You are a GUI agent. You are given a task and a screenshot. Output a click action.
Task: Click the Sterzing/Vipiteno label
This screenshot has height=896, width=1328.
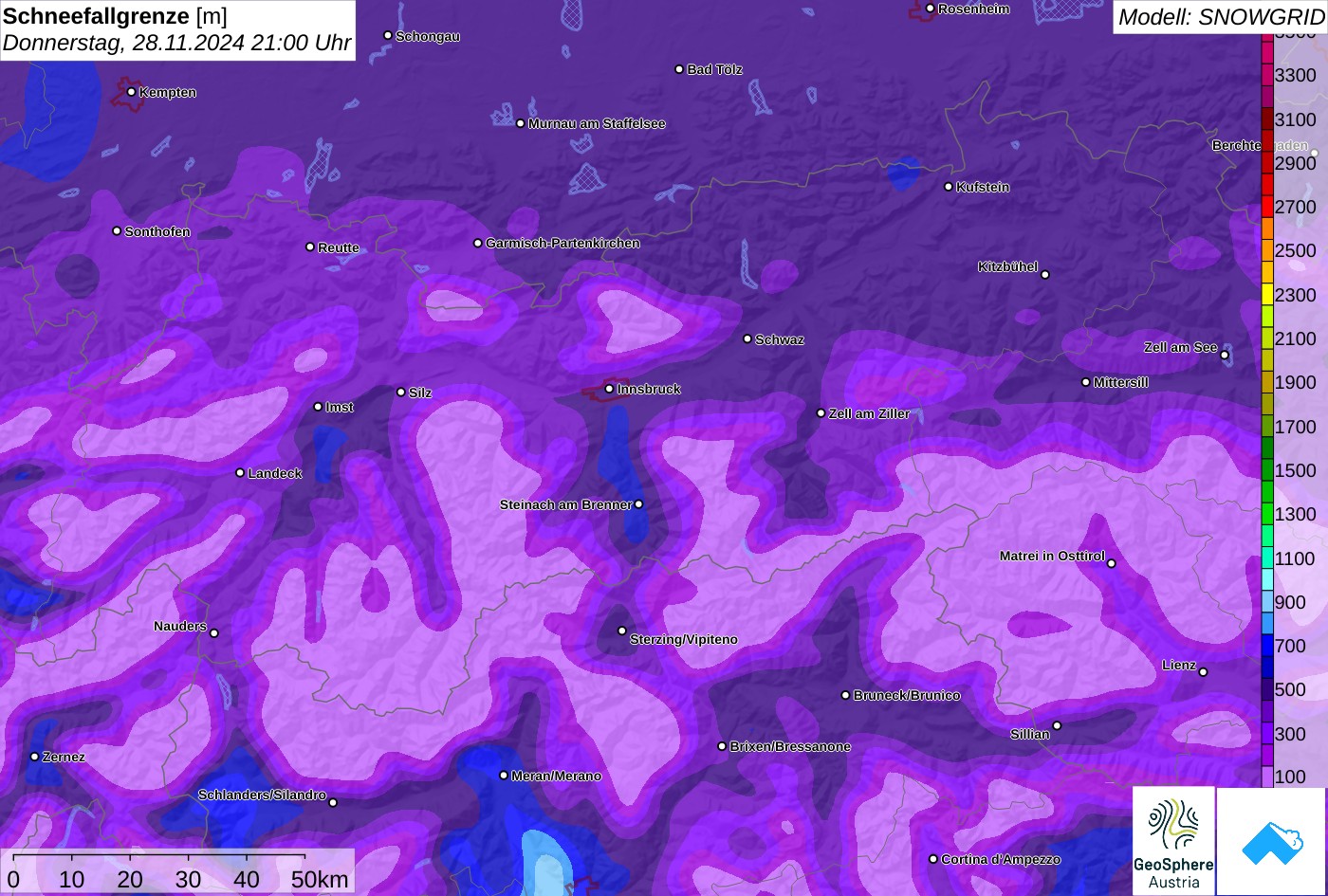tap(684, 639)
